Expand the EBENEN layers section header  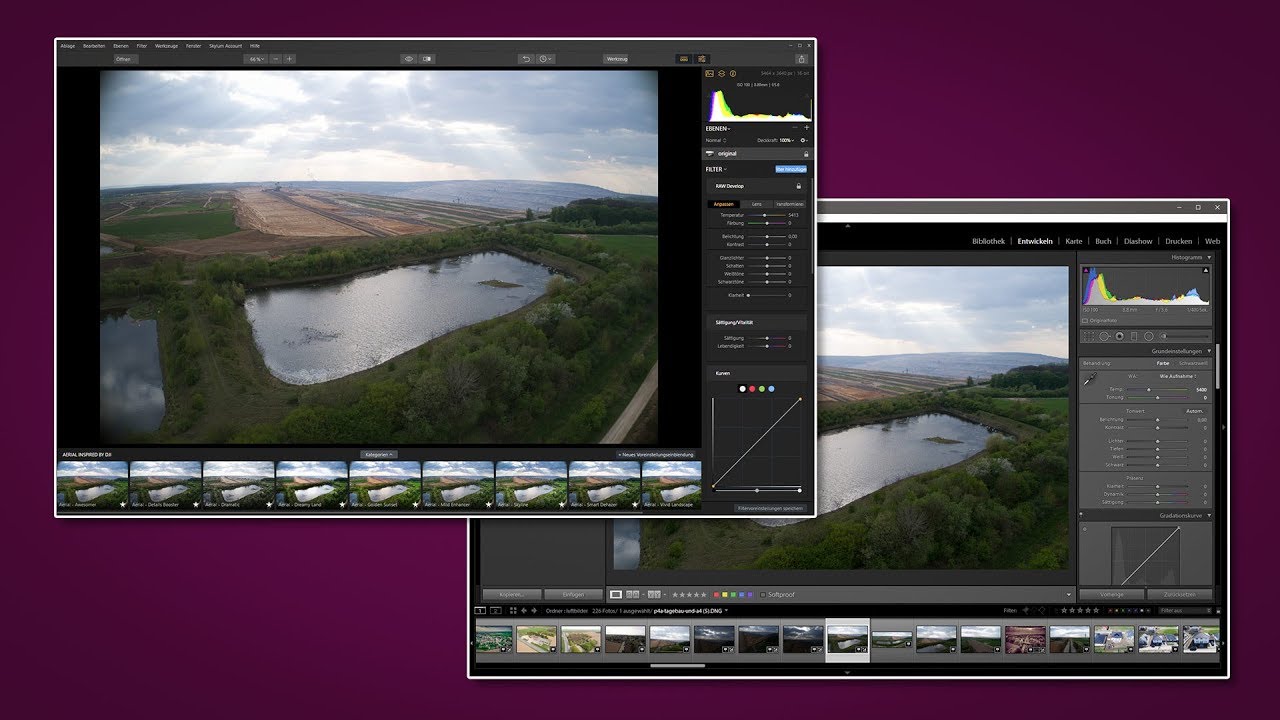(718, 128)
